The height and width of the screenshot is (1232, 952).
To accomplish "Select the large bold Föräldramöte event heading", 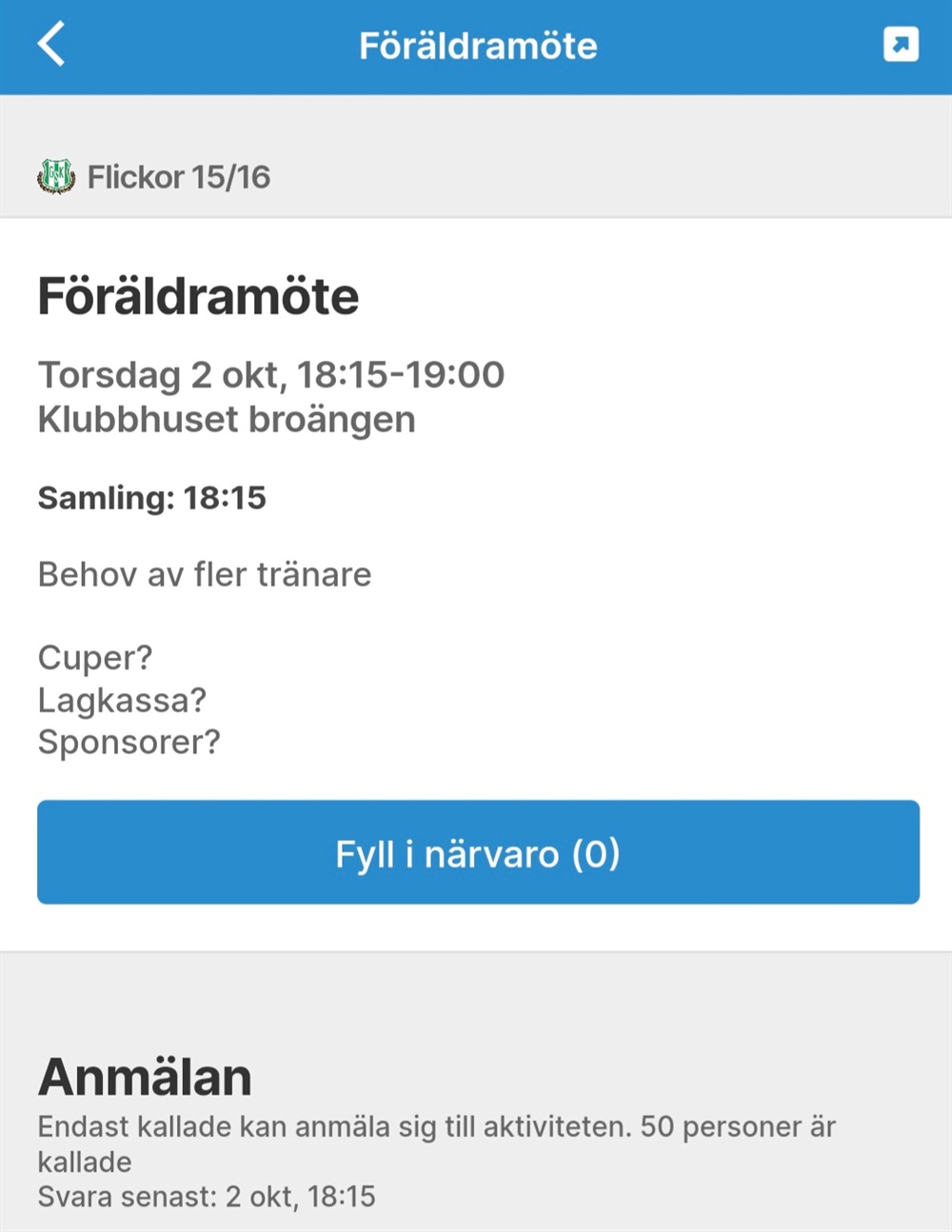I will tap(198, 296).
